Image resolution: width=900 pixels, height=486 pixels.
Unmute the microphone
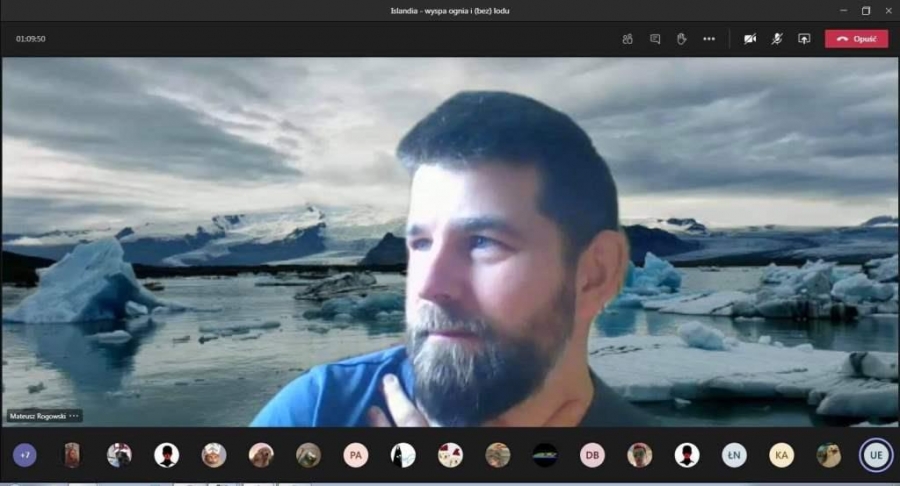click(776, 39)
